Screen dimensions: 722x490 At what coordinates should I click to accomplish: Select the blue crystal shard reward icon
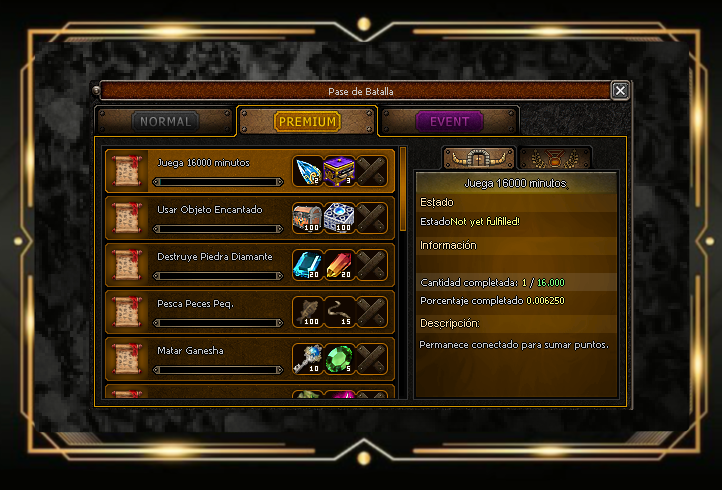tap(308, 171)
